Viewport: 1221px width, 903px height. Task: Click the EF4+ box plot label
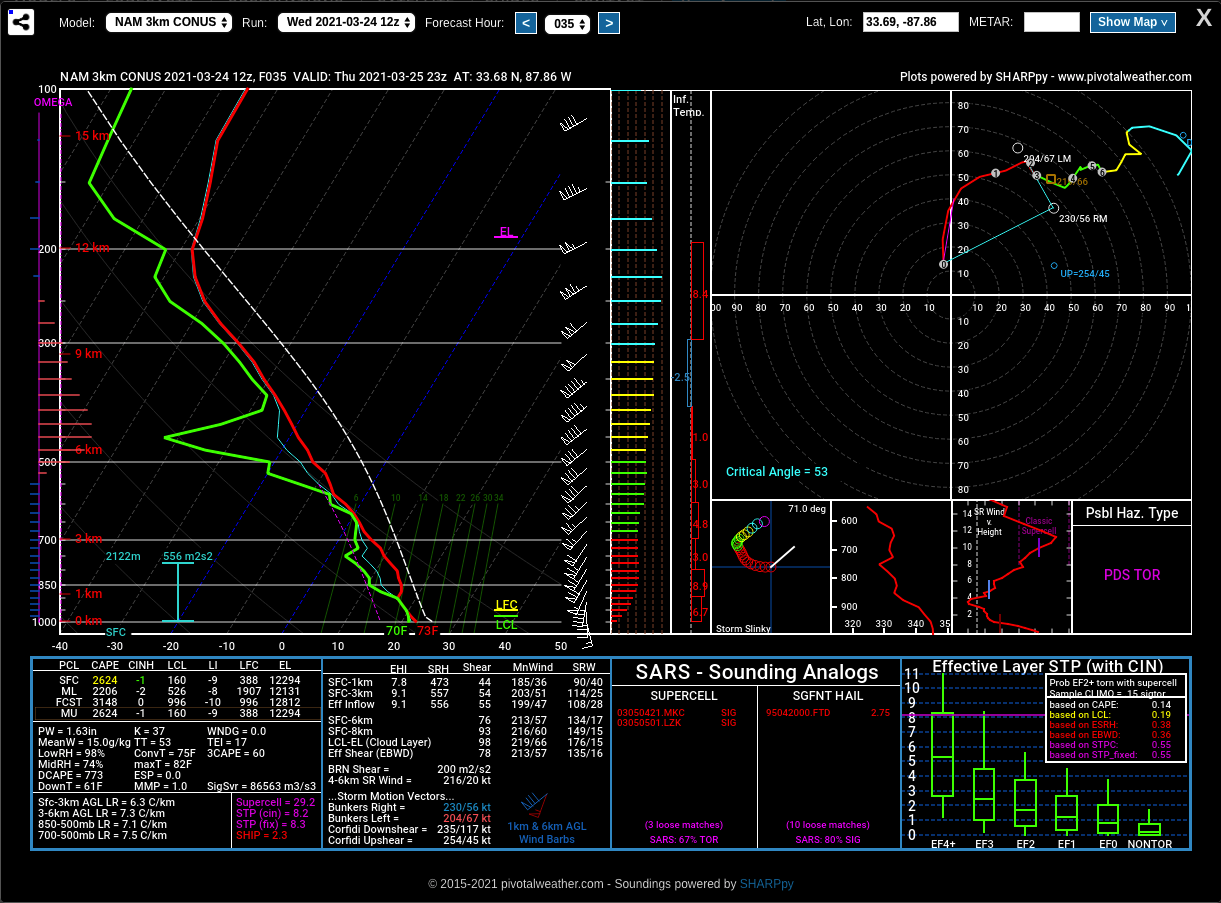click(x=943, y=844)
